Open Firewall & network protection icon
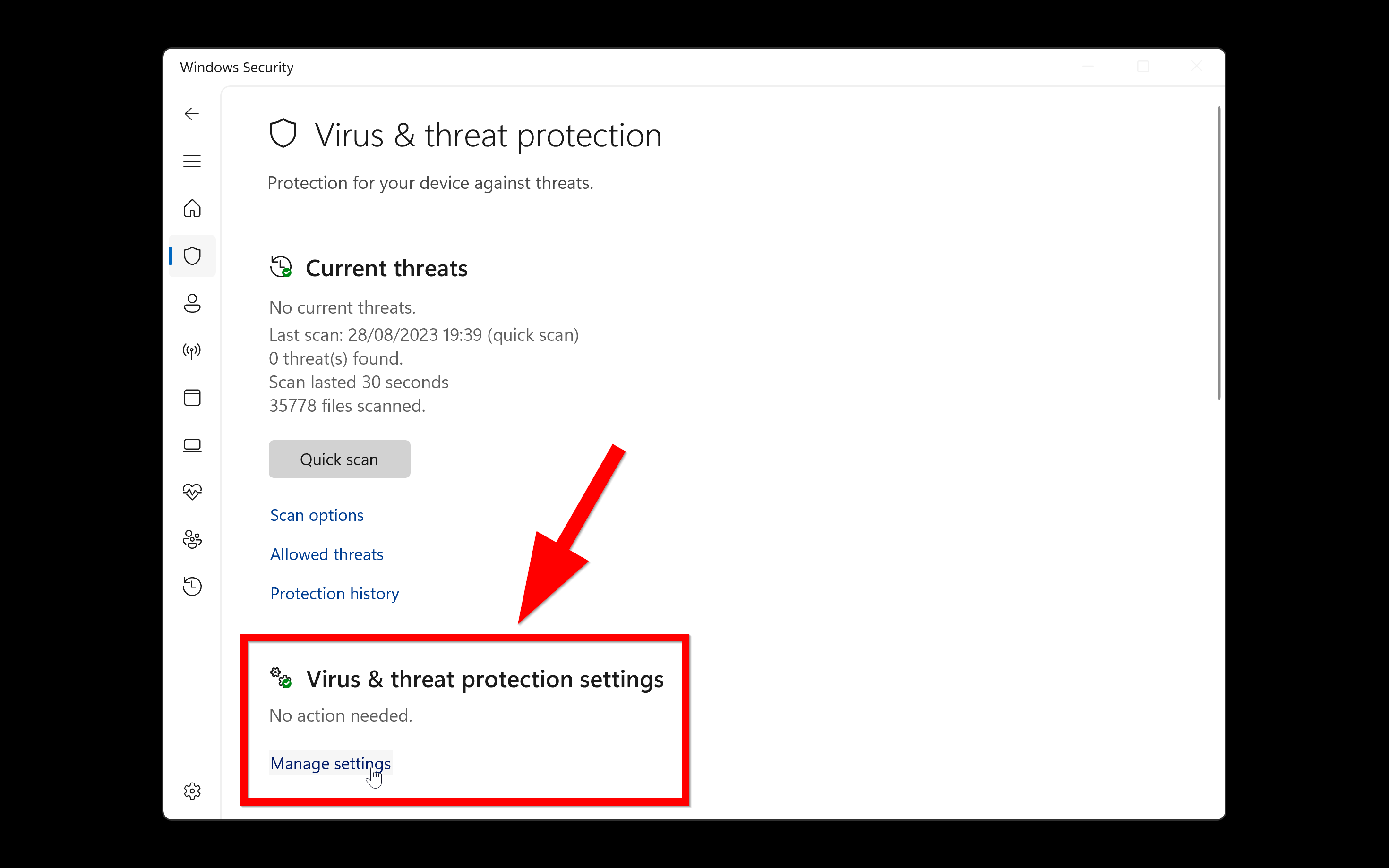 [192, 351]
